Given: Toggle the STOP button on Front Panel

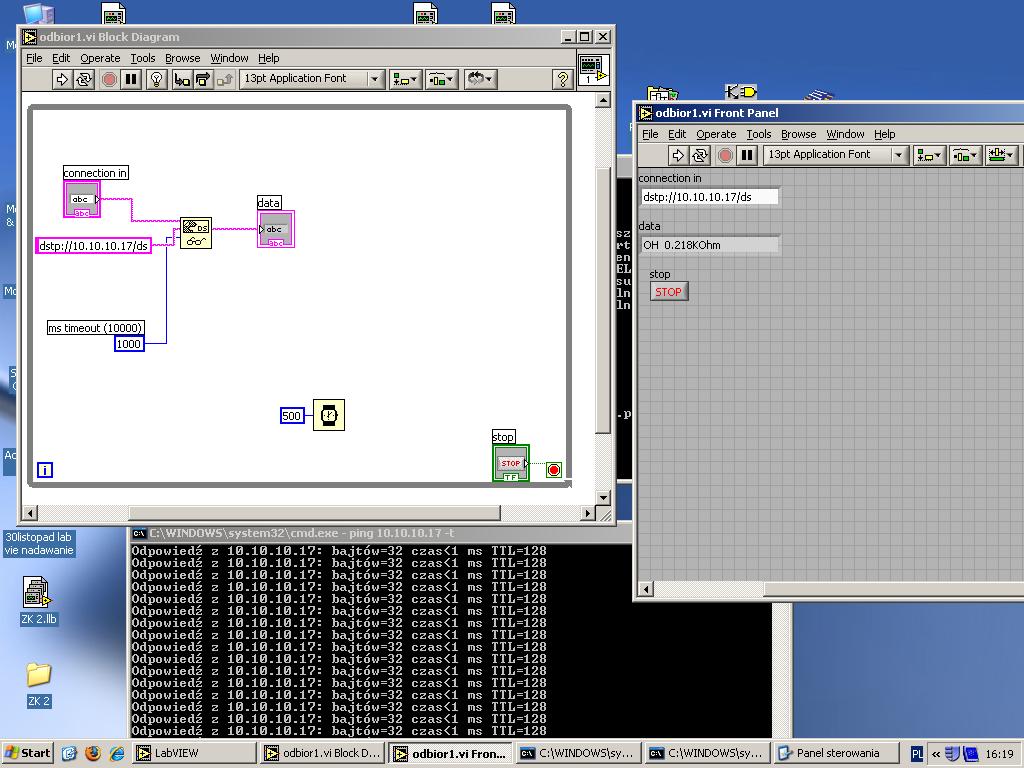Looking at the screenshot, I should [668, 292].
